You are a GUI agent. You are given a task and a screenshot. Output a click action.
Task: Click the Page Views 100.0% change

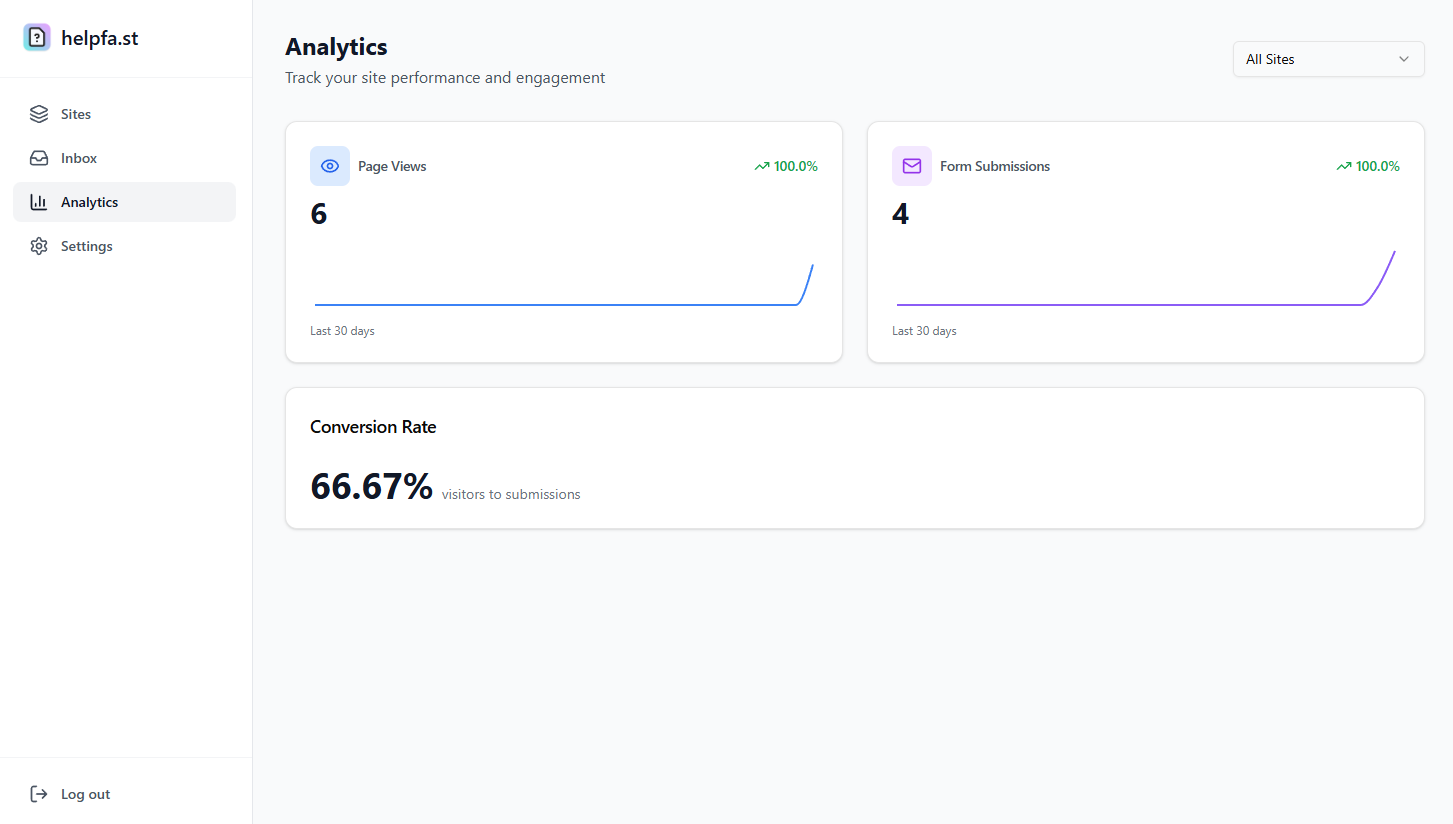796,166
